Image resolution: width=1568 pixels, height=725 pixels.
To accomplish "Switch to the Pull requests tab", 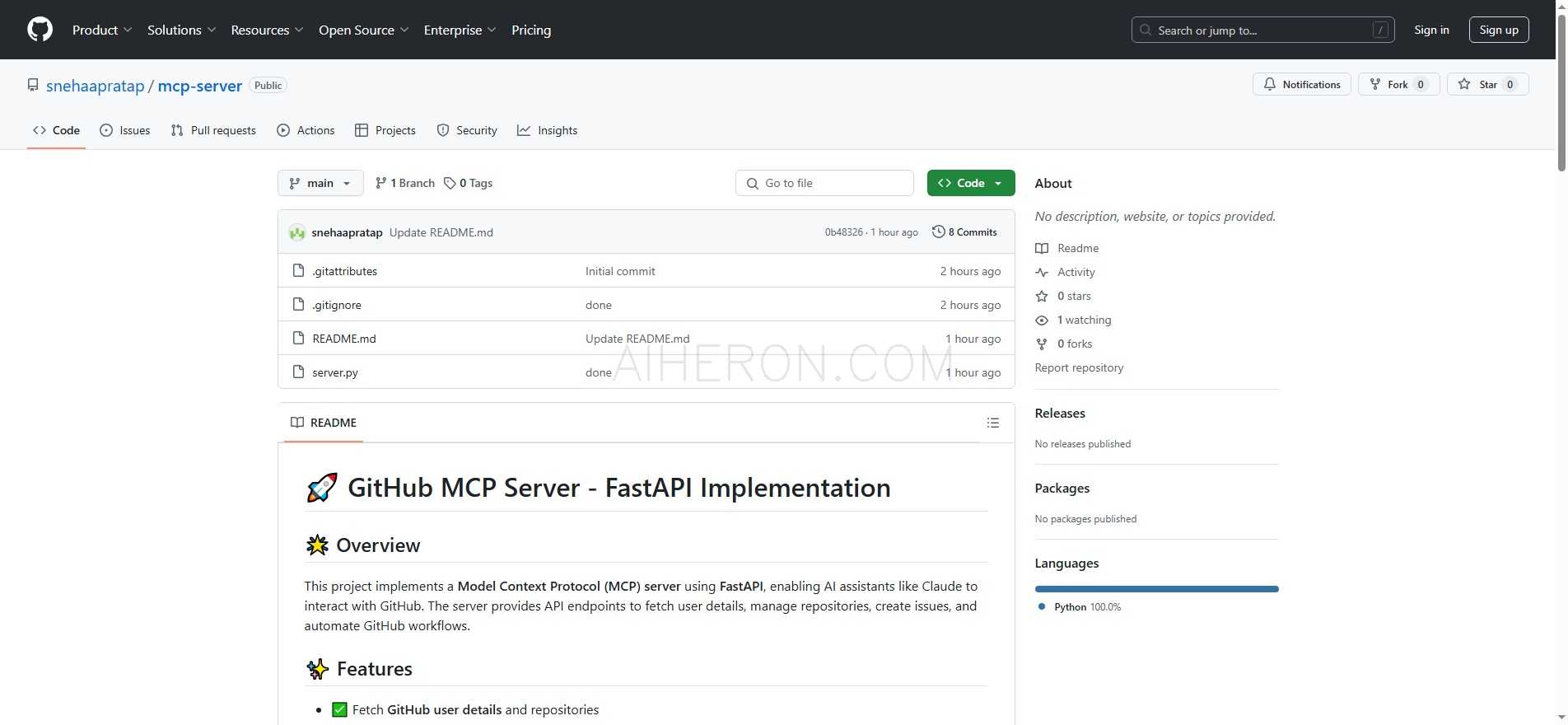I will point(213,130).
